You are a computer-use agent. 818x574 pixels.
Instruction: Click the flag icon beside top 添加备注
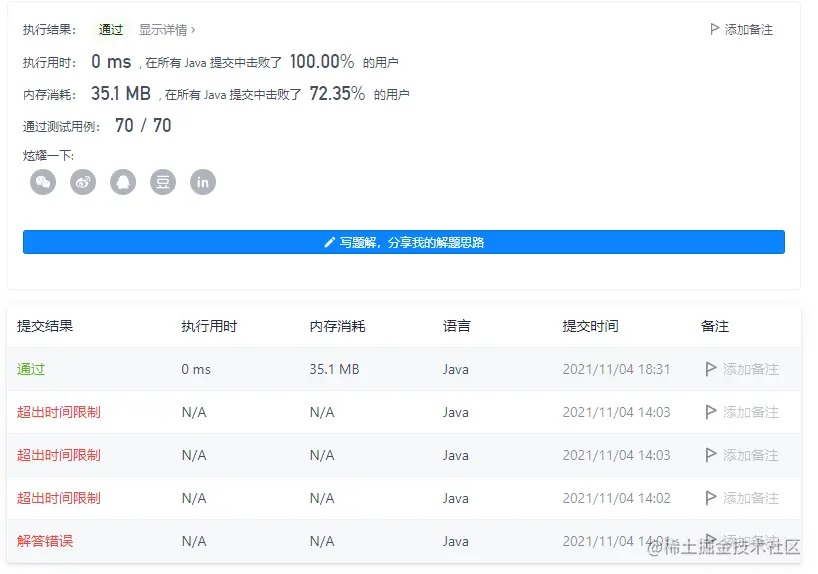point(715,29)
